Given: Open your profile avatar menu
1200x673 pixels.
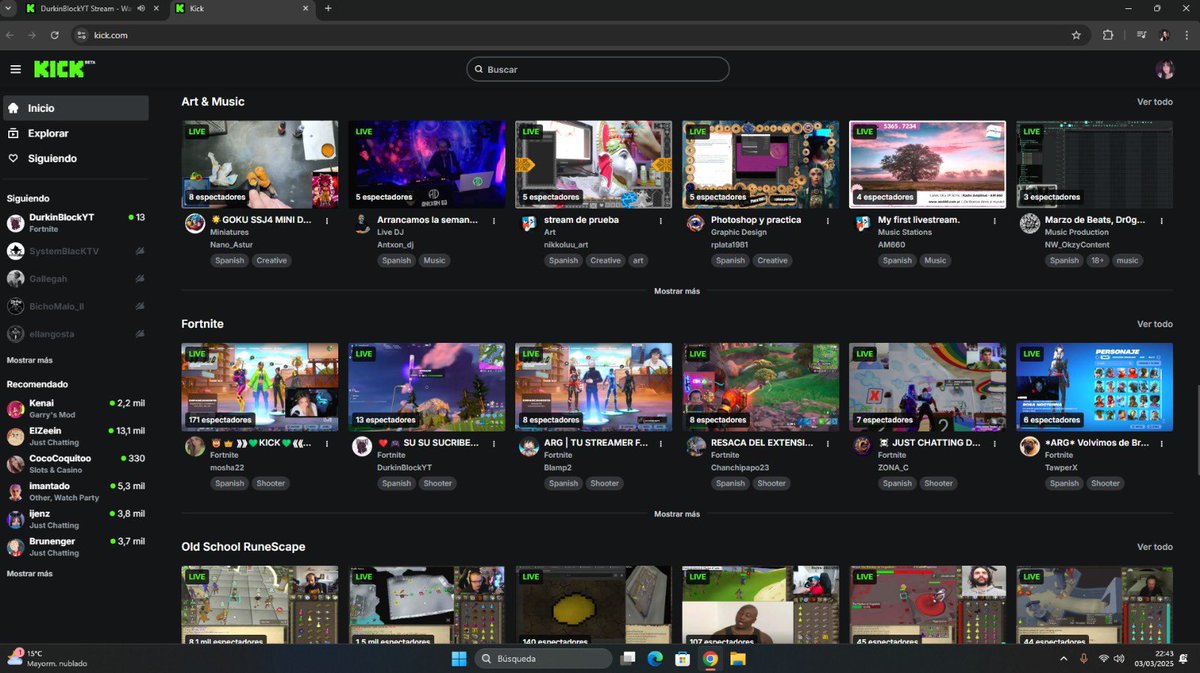Looking at the screenshot, I should point(1166,69).
